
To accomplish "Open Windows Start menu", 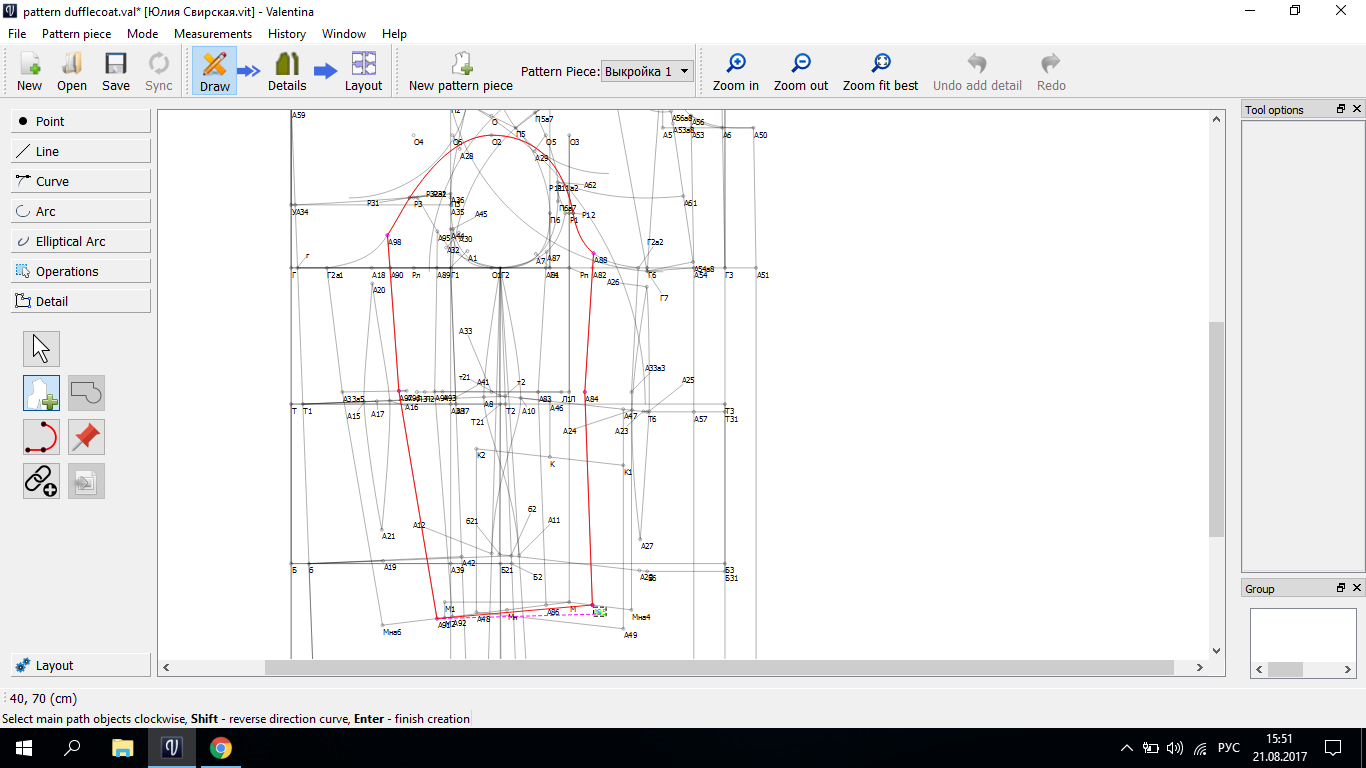I will 24,748.
